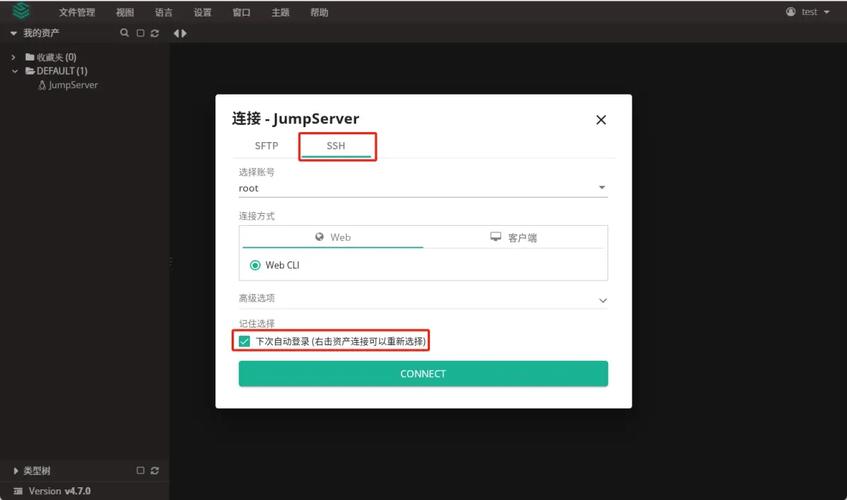847x500 pixels.
Task: Expand the 高级选项 section
Action: pyautogui.click(x=423, y=299)
